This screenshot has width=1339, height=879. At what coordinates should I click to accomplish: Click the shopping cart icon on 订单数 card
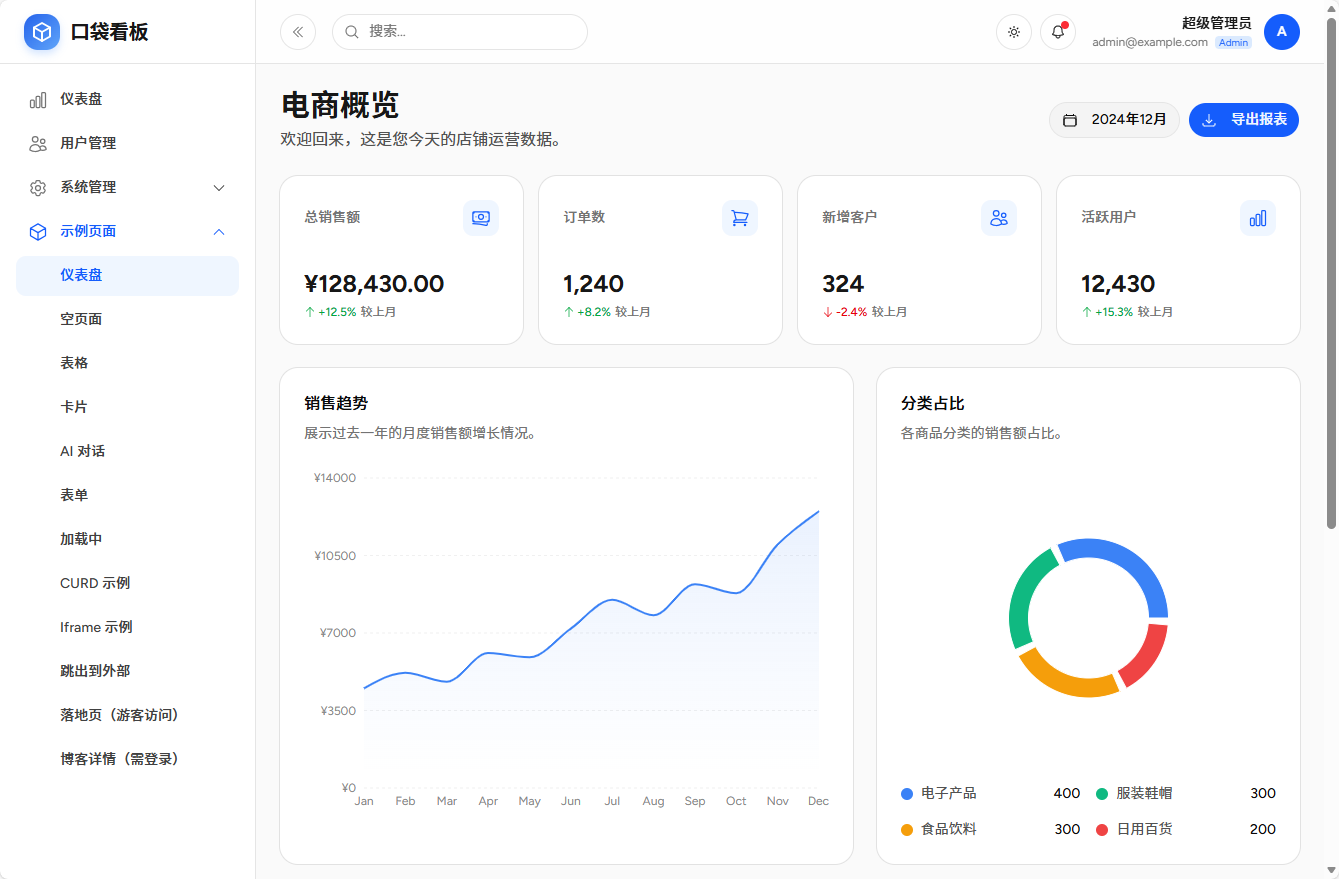pos(740,217)
